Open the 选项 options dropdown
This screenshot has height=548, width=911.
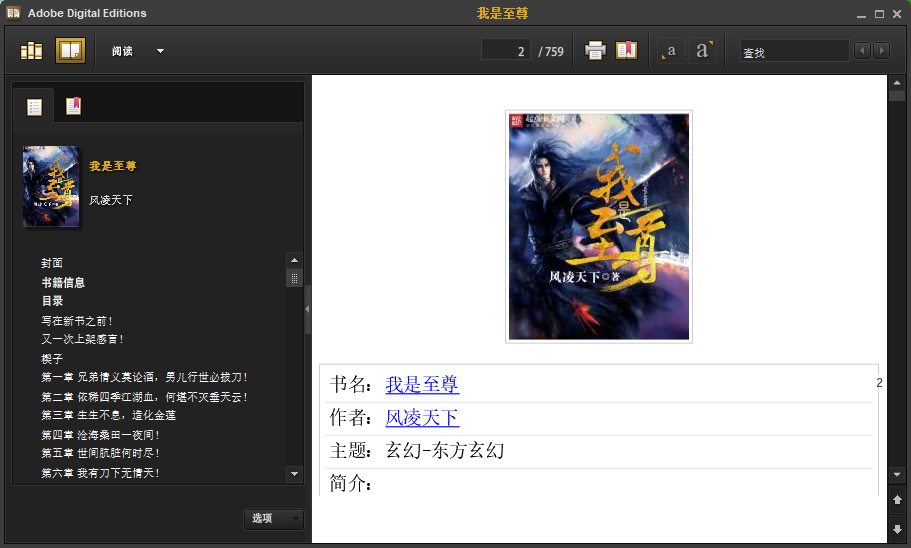tap(274, 518)
